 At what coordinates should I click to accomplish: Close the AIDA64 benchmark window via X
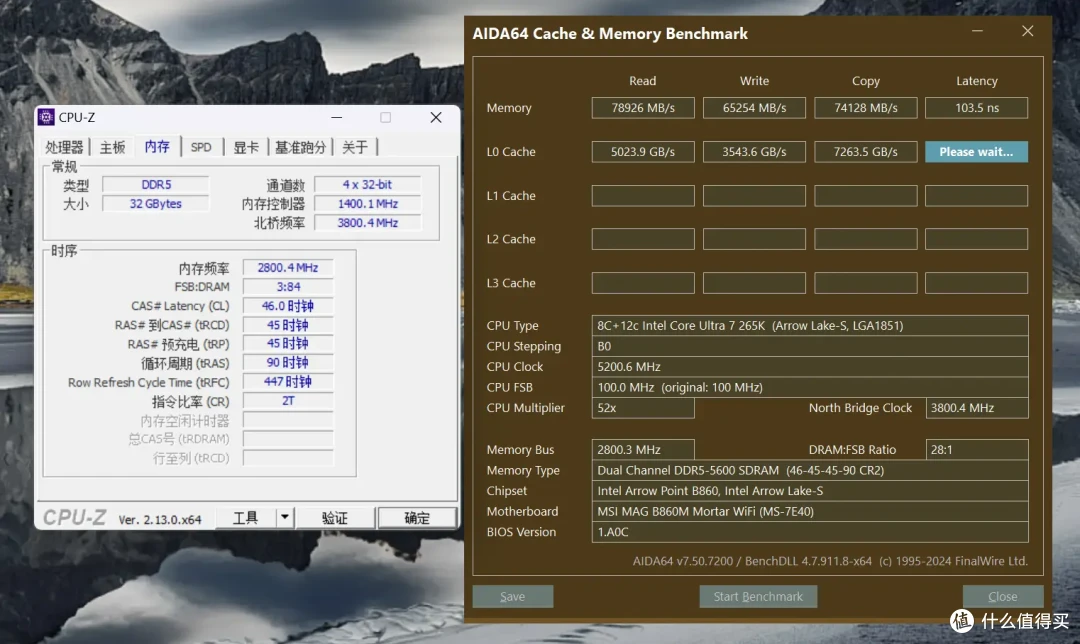click(x=1028, y=31)
